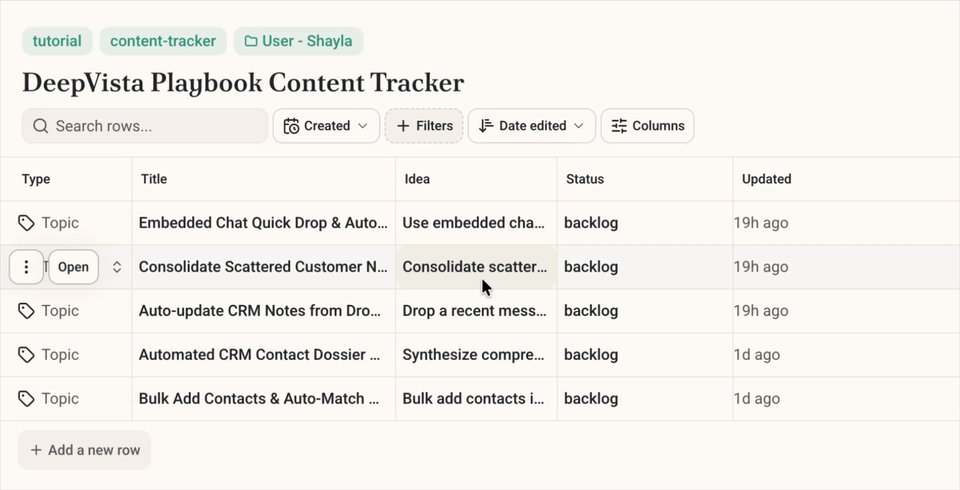Select title 'Automated CRM Contact Dossier ...'

[260, 355]
